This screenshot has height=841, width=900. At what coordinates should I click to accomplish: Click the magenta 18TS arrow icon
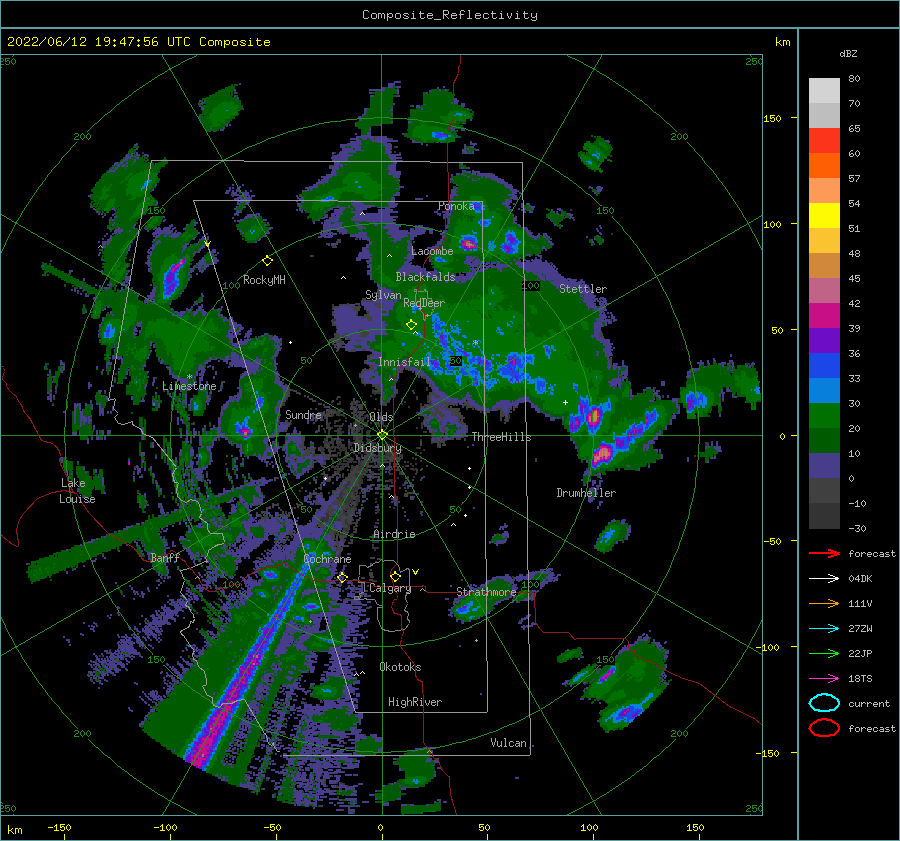pyautogui.click(x=824, y=679)
